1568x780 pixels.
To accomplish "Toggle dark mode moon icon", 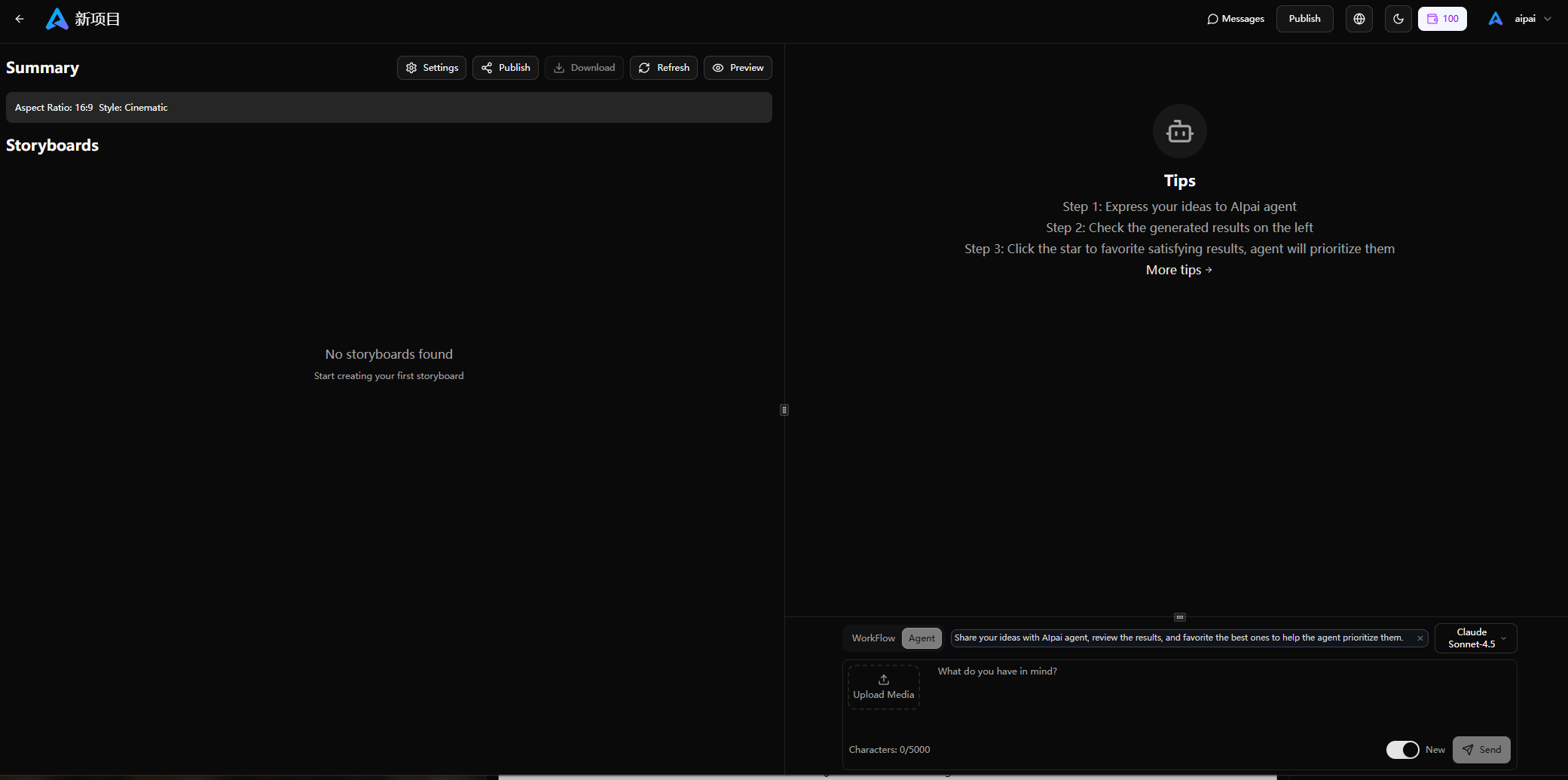I will [1398, 19].
